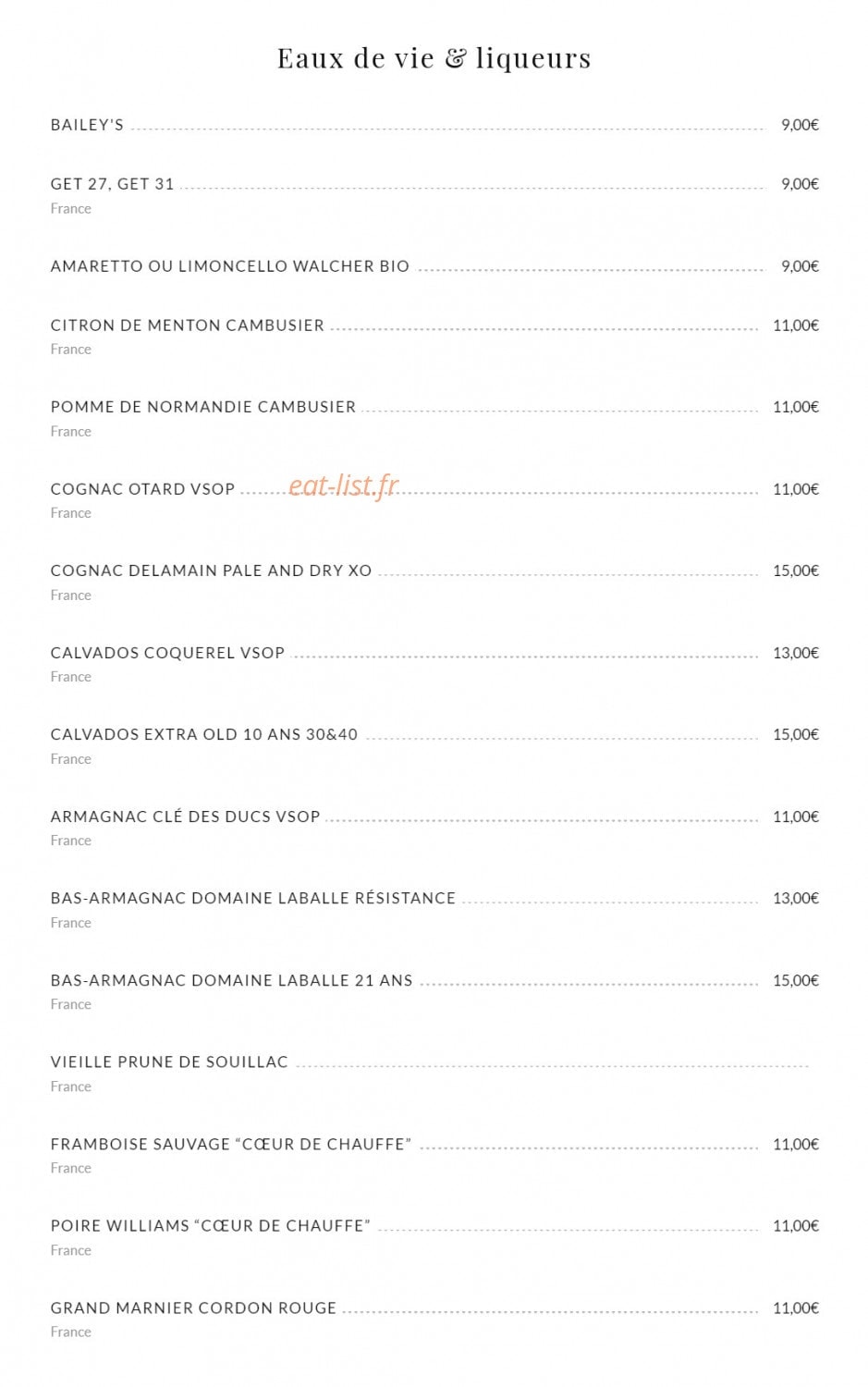Click Bas-Armagnac Domaine Laballe 21 ans
Screen dimensions: 868x1387
point(232,980)
